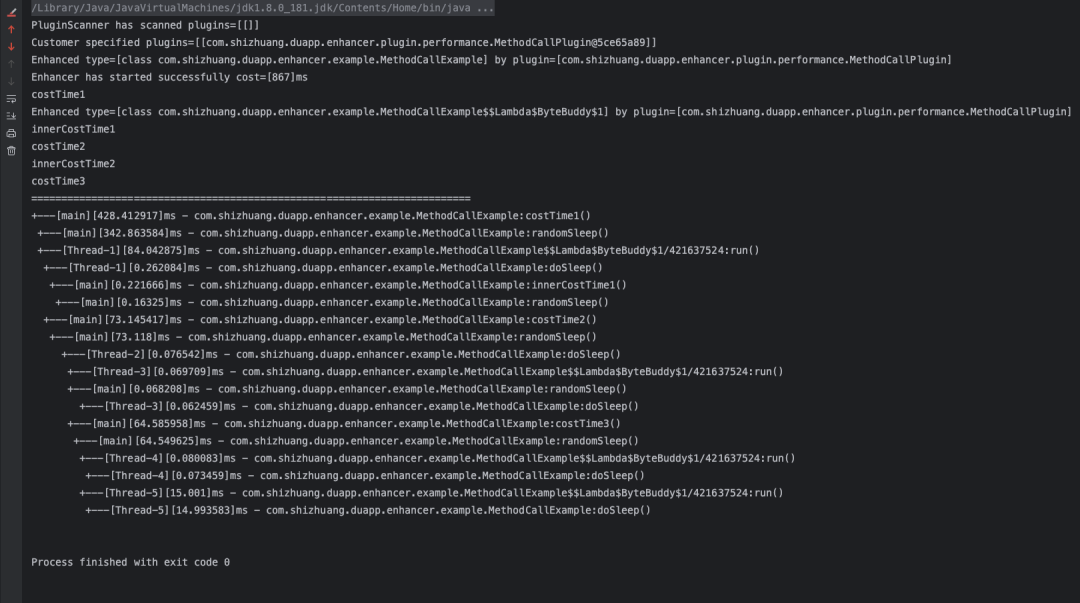Click the red pencil icon in console gutter
The width and height of the screenshot is (1080, 603).
coord(11,13)
